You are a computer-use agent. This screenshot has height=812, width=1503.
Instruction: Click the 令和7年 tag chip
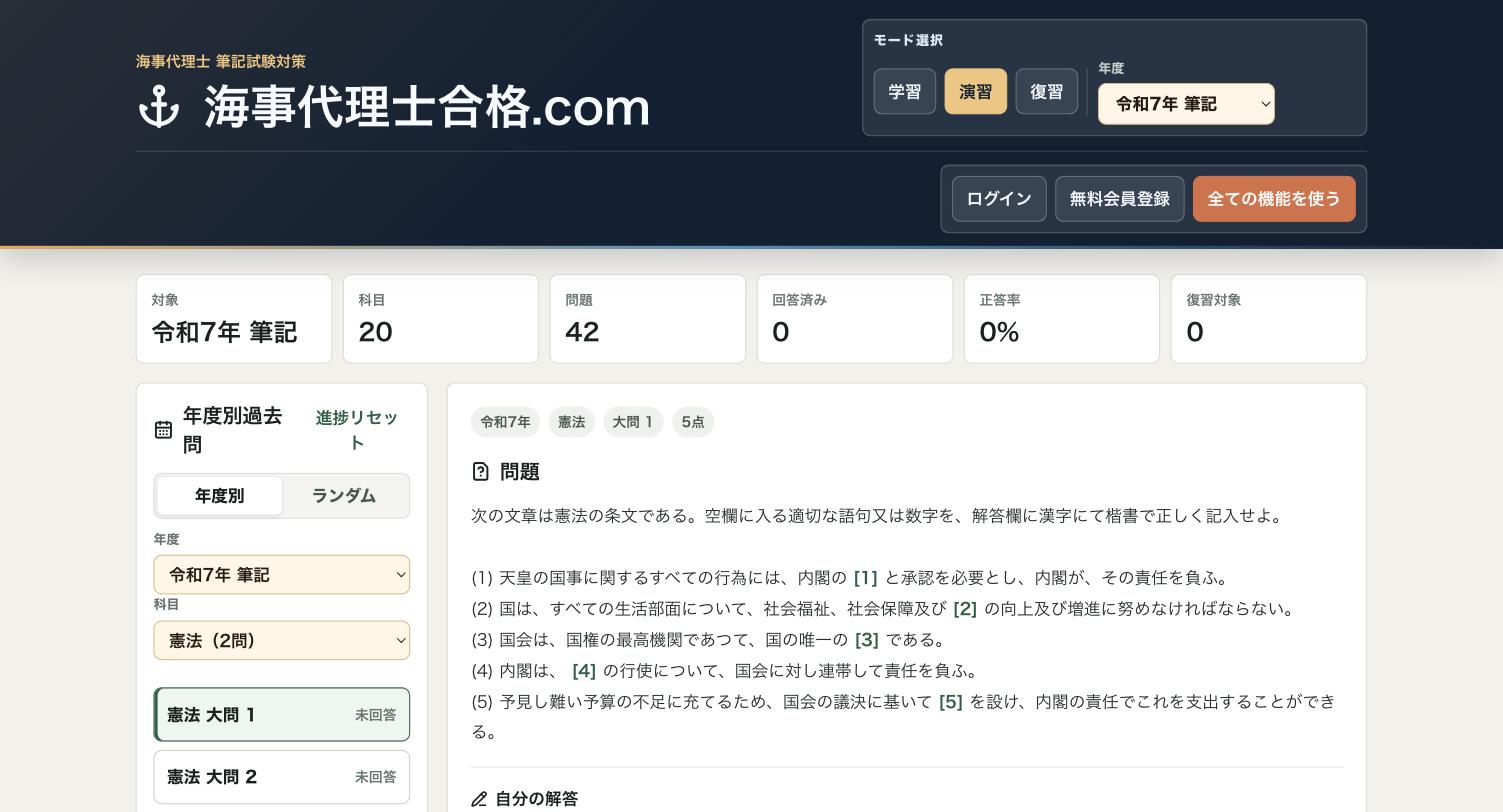(506, 422)
